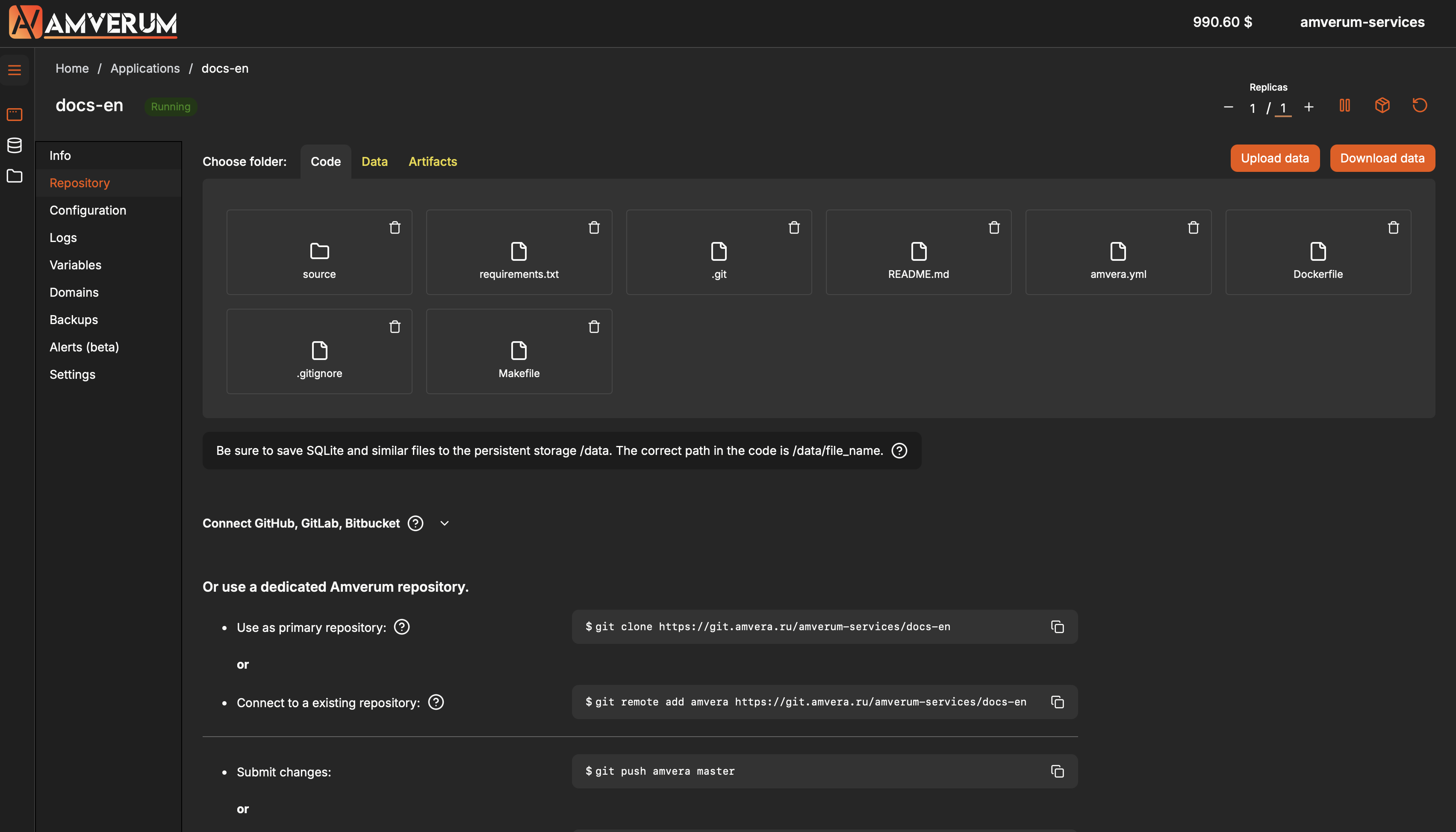Delete the requirements.txt file via trash icon
Screen dimensions: 1456x832
click(594, 227)
